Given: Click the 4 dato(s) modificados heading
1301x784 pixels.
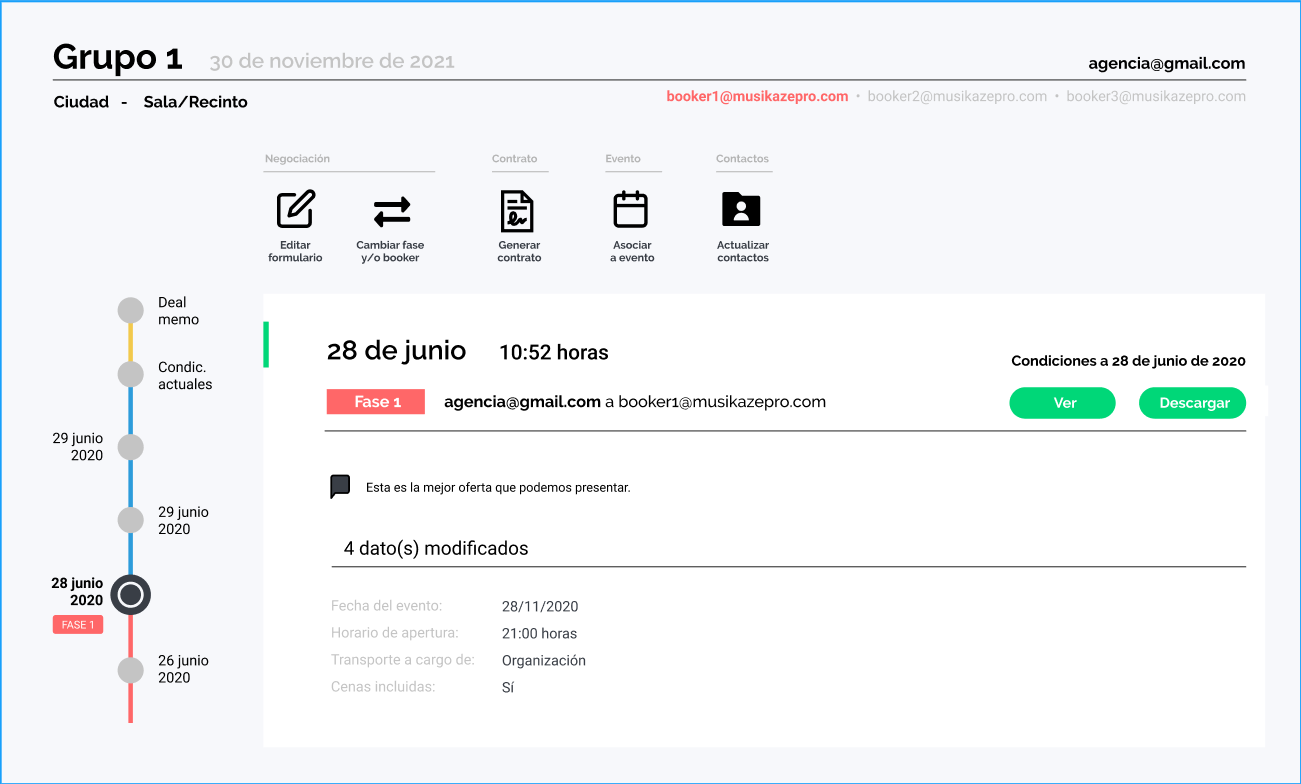Looking at the screenshot, I should pyautogui.click(x=436, y=549).
